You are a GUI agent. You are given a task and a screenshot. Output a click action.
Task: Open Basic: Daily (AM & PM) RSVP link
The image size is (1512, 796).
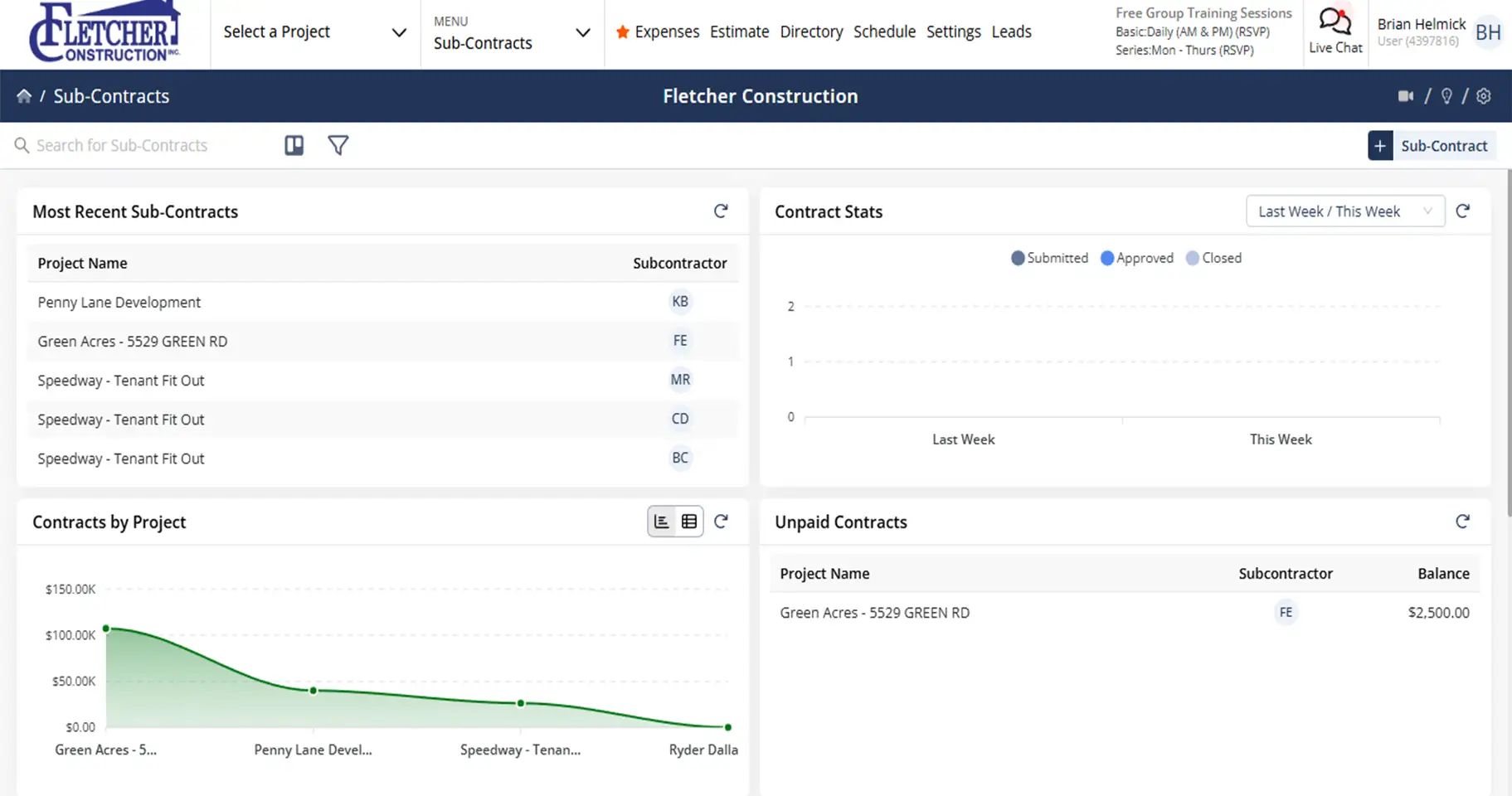point(1193,32)
